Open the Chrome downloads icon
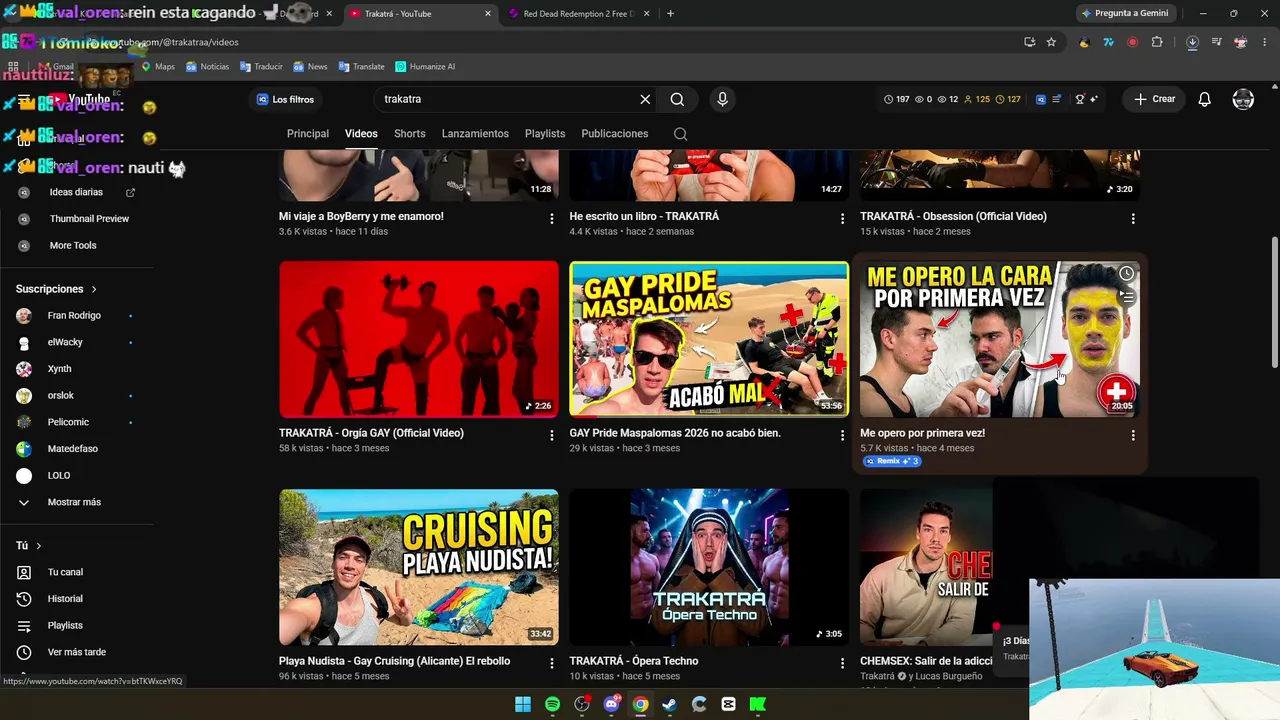 [x=1192, y=42]
